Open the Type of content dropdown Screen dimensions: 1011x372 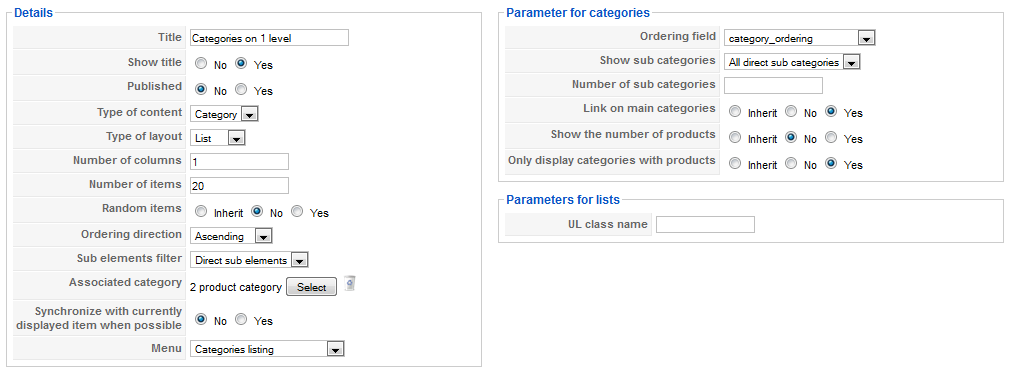[x=224, y=114]
